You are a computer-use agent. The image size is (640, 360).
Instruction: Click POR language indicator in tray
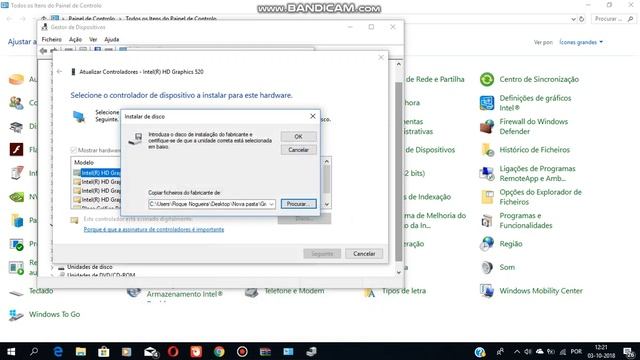576,351
